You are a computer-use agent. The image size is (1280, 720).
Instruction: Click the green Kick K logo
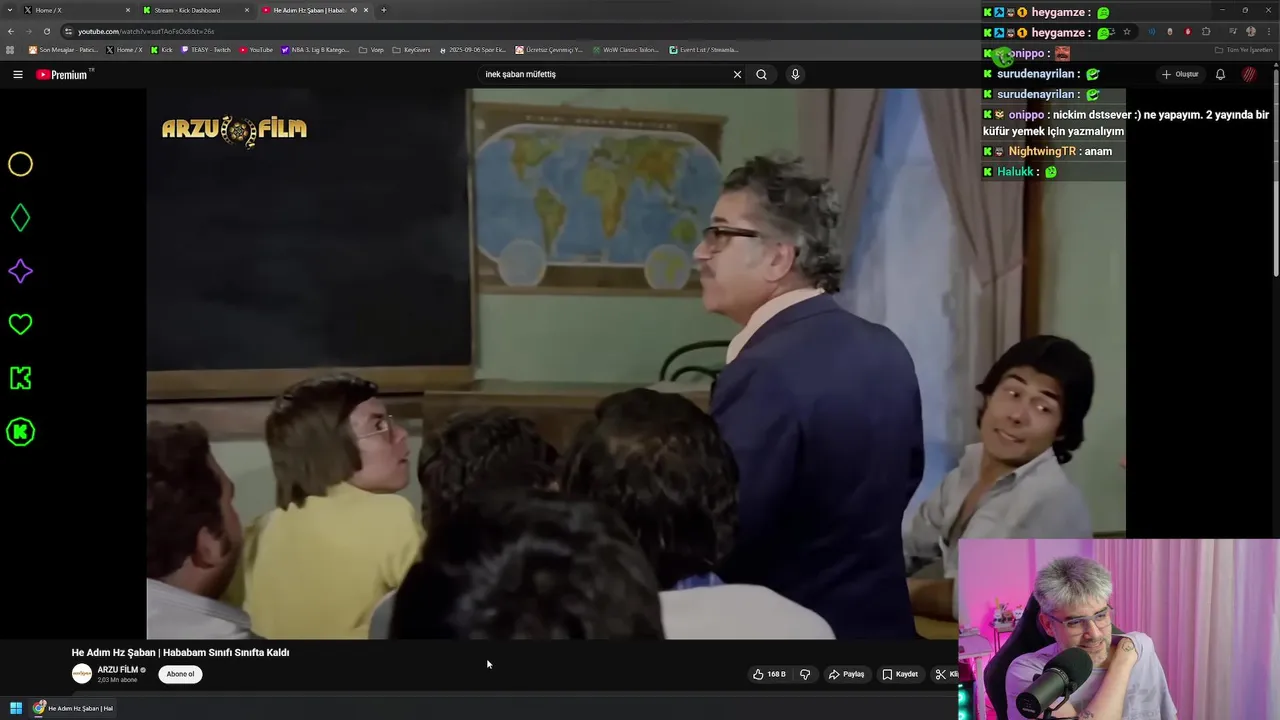click(20, 378)
